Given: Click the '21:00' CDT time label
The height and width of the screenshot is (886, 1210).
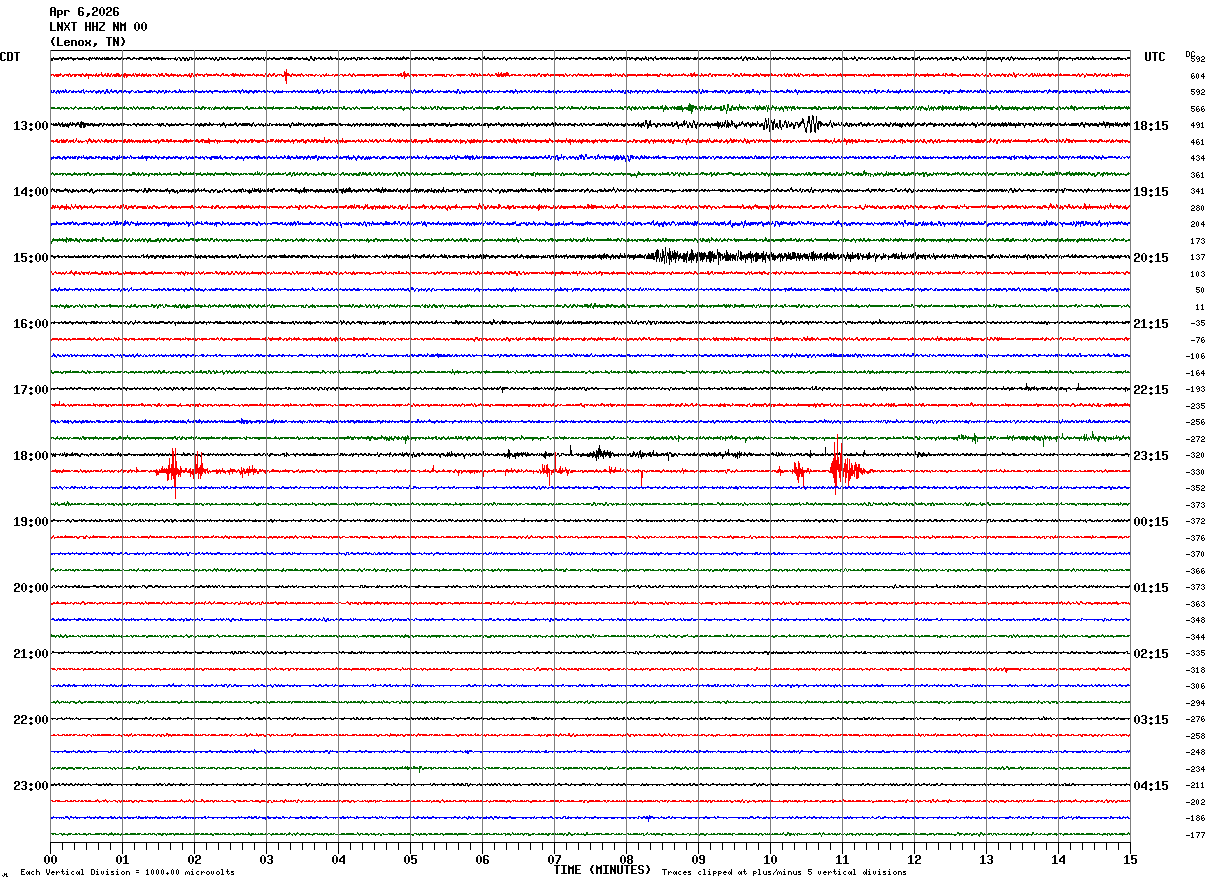Looking at the screenshot, I should 31,654.
